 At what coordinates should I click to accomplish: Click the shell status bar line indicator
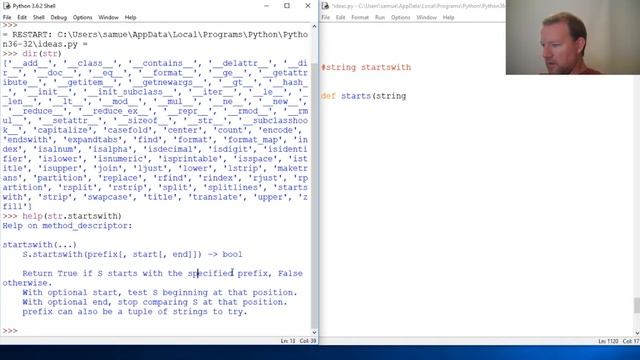point(288,341)
